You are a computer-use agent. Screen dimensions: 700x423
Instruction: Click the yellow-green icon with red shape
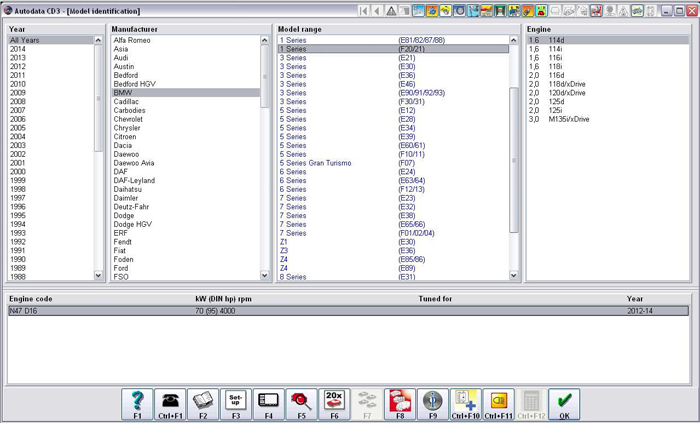pyautogui.click(x=542, y=11)
